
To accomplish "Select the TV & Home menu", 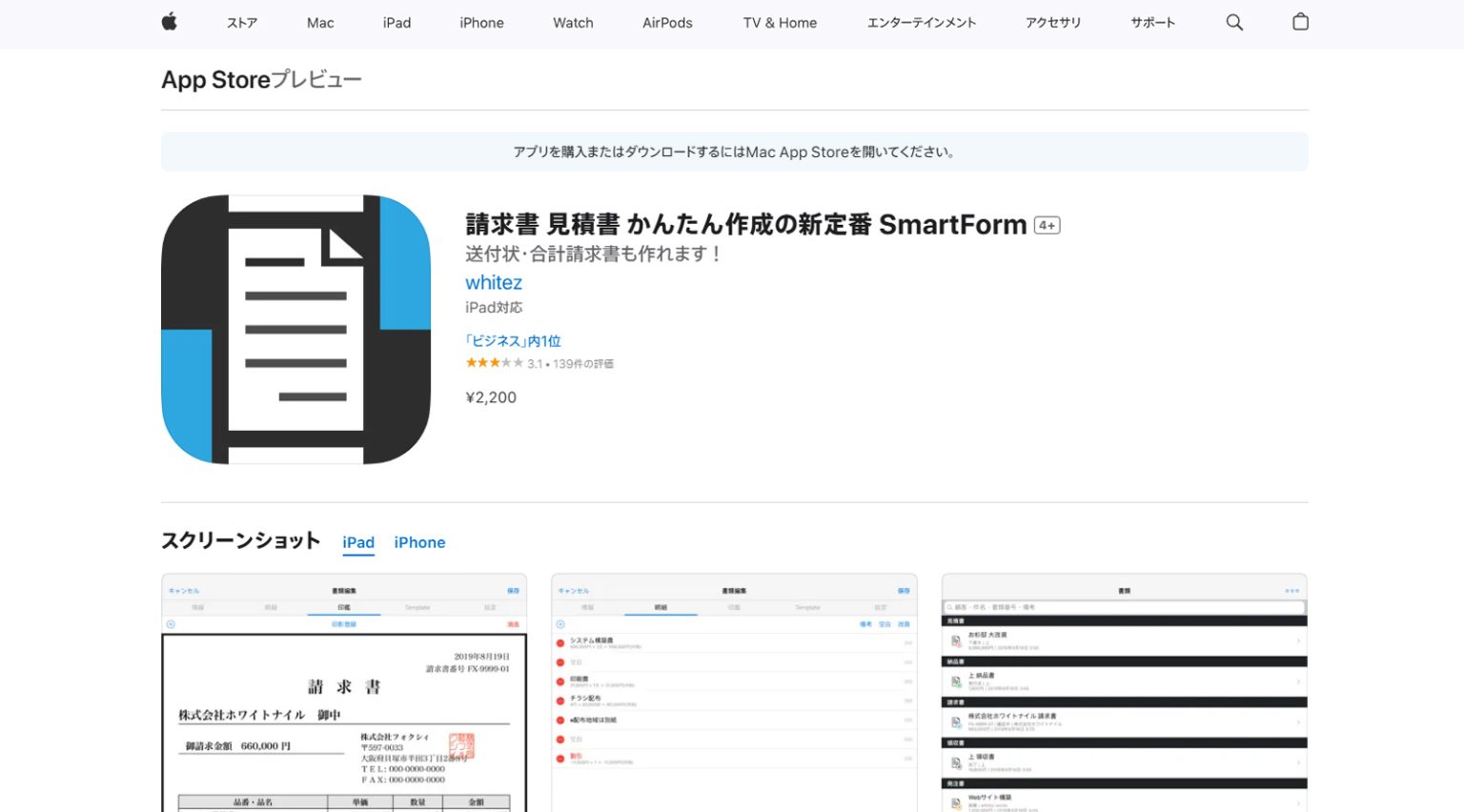I will pos(780,23).
